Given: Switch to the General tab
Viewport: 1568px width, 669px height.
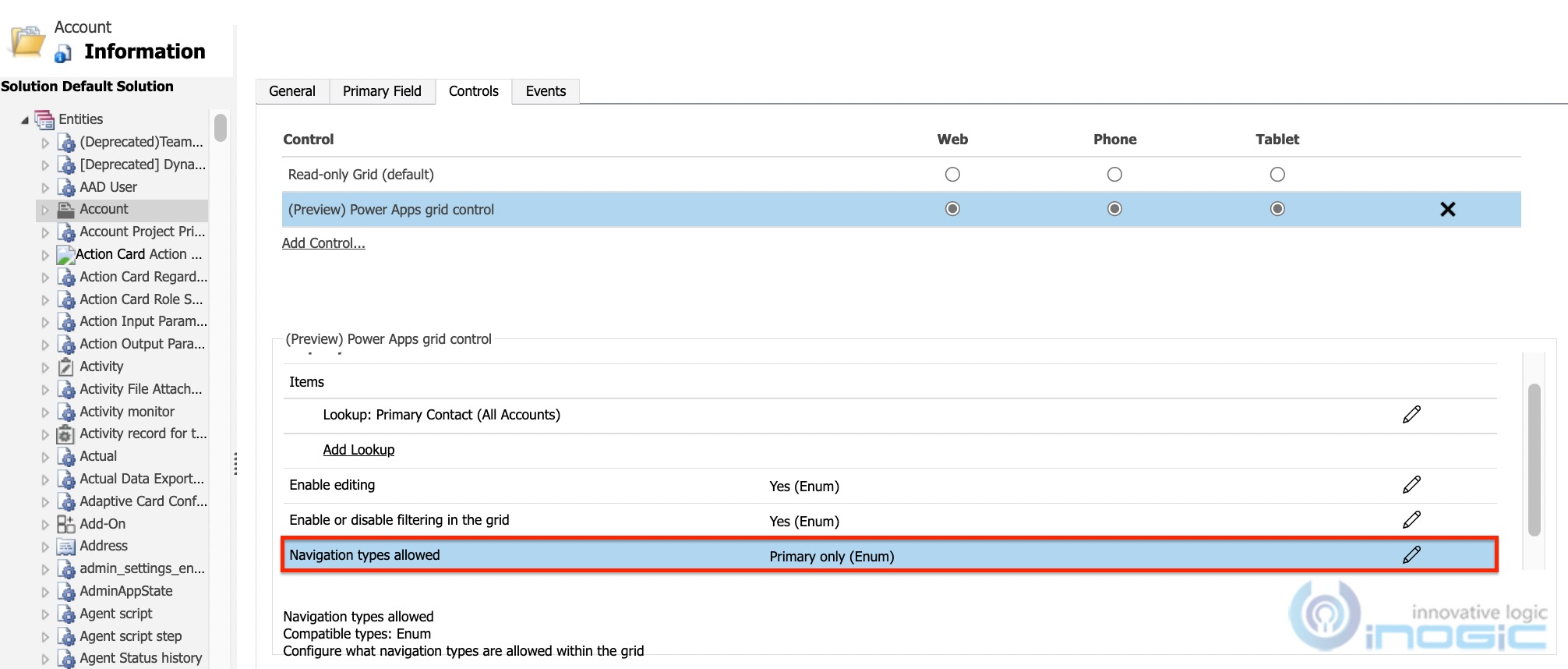Looking at the screenshot, I should click(292, 91).
